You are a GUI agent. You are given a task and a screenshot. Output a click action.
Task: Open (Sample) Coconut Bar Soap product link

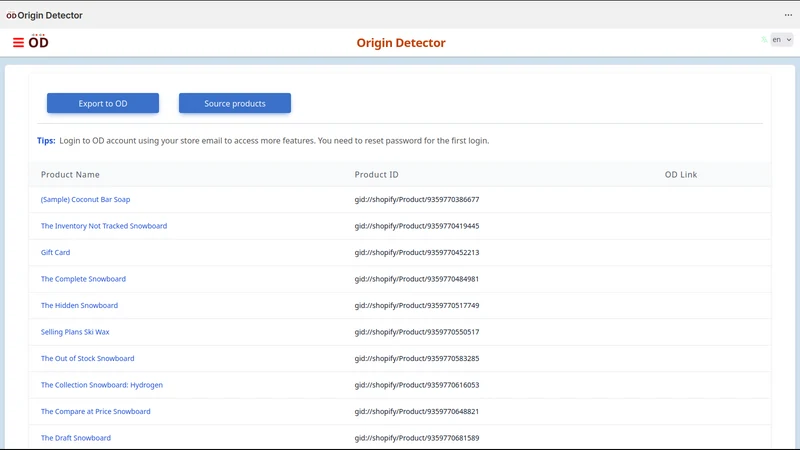pos(85,199)
